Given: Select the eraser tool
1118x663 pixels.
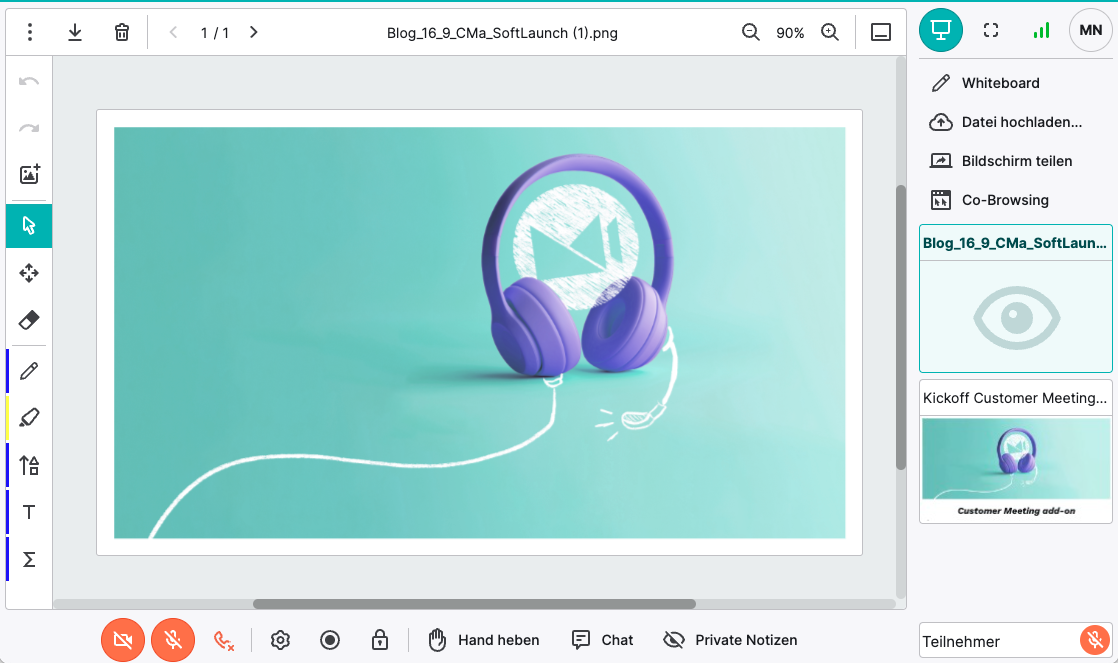Looking at the screenshot, I should (x=29, y=320).
